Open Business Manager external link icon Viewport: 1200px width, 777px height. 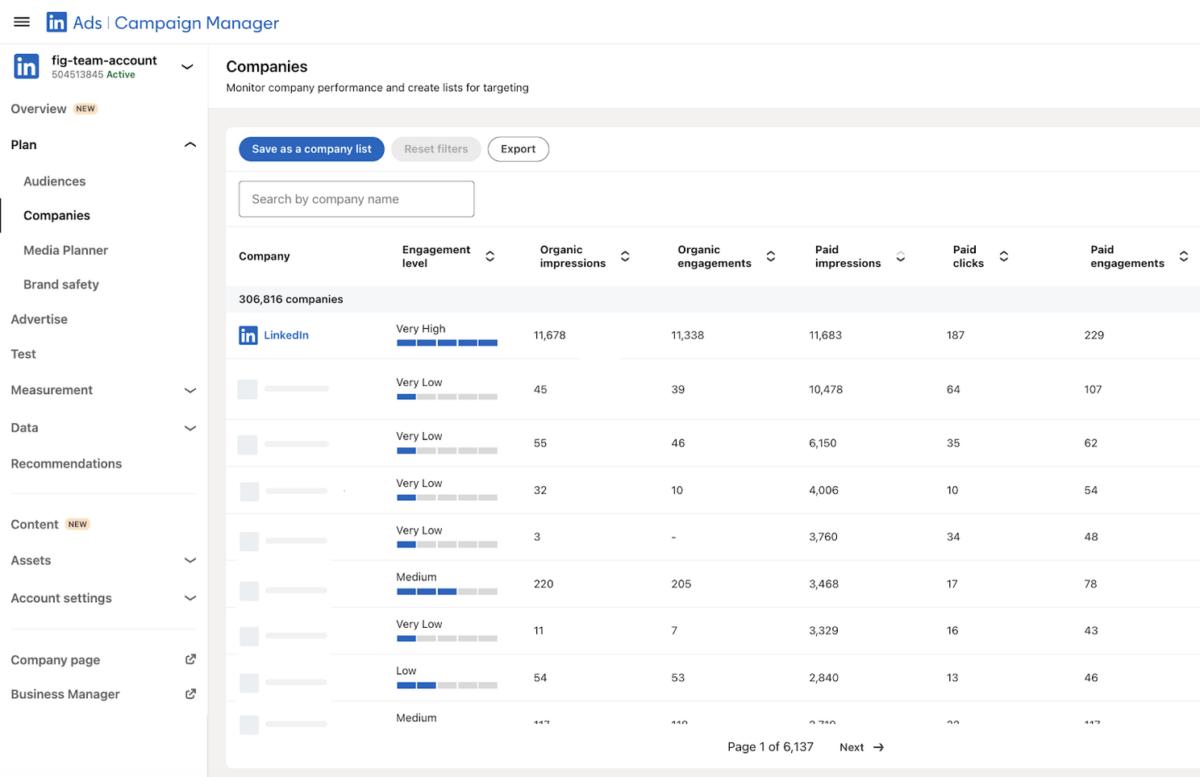[190, 694]
